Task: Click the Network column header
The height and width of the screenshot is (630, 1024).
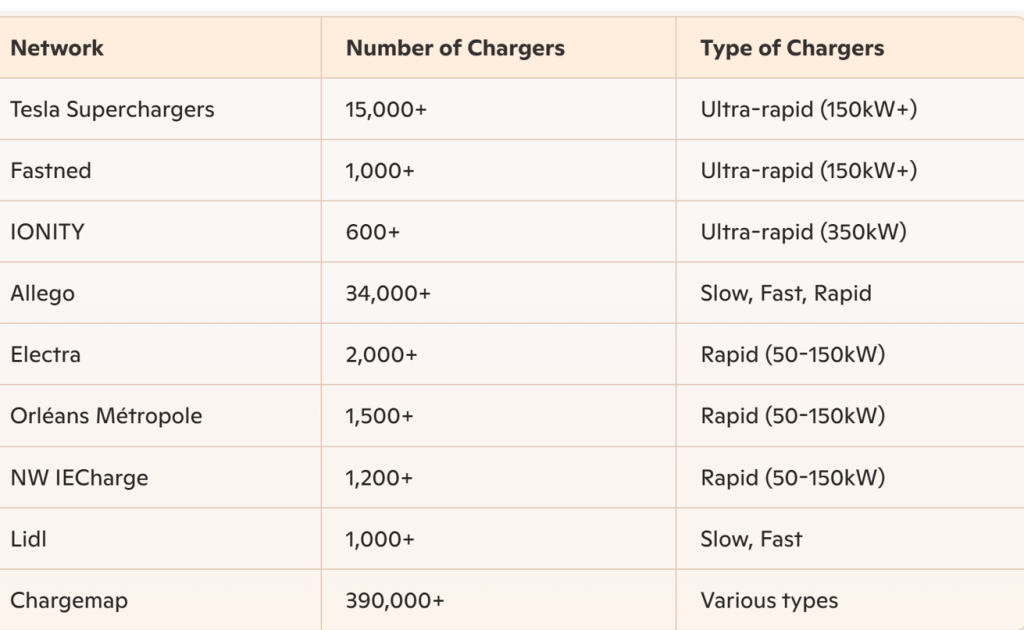Action: tap(57, 48)
